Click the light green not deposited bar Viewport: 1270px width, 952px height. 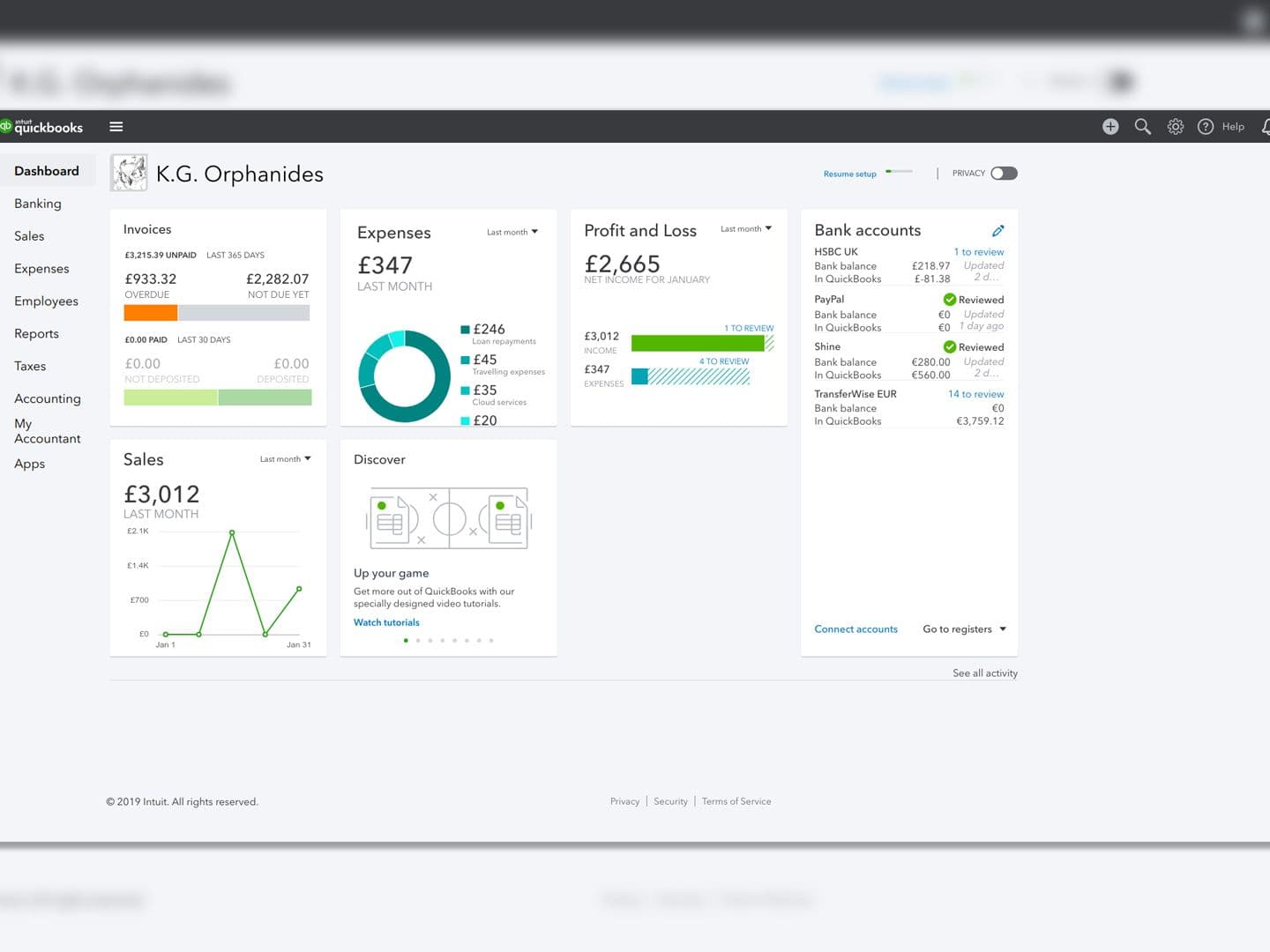coord(171,398)
